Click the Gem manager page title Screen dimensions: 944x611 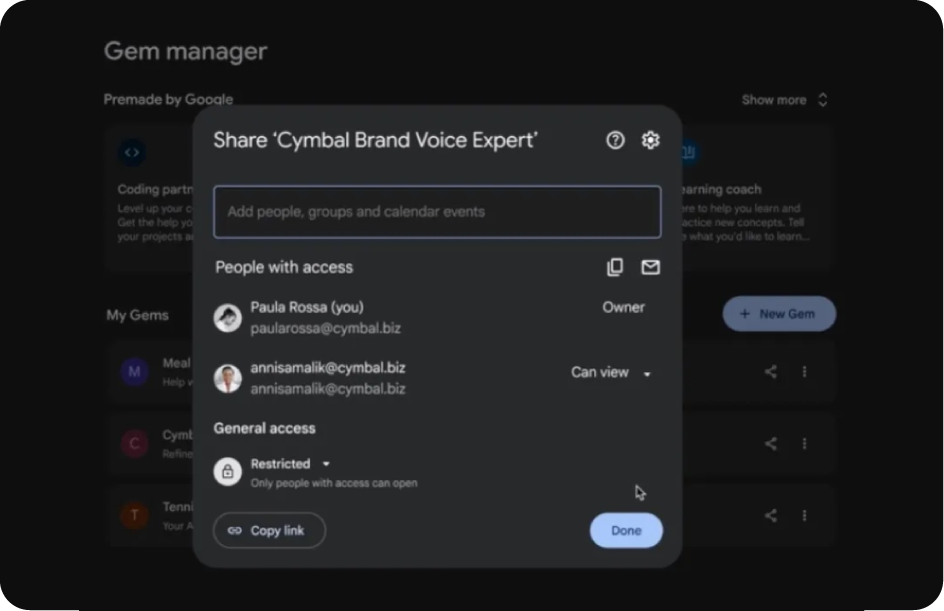185,51
